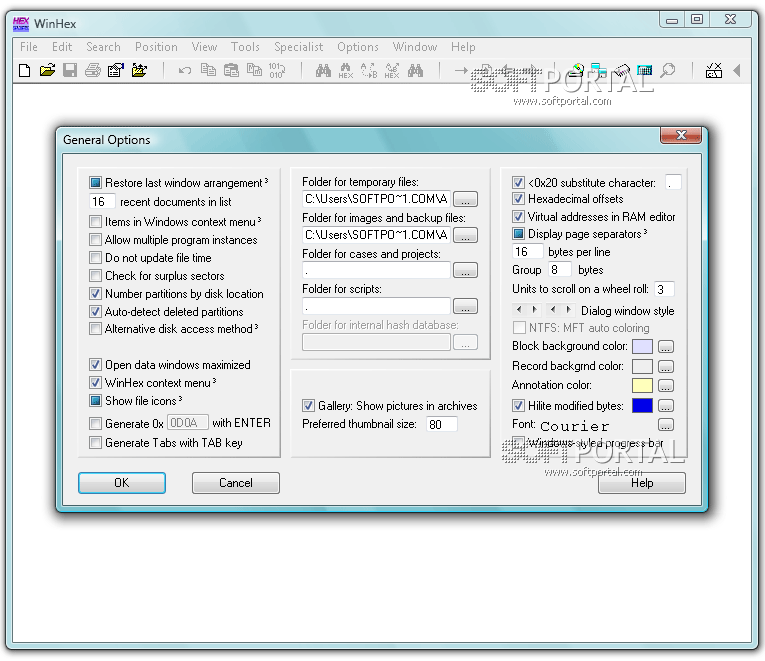Click the Print toolbar icon

pyautogui.click(x=93, y=71)
